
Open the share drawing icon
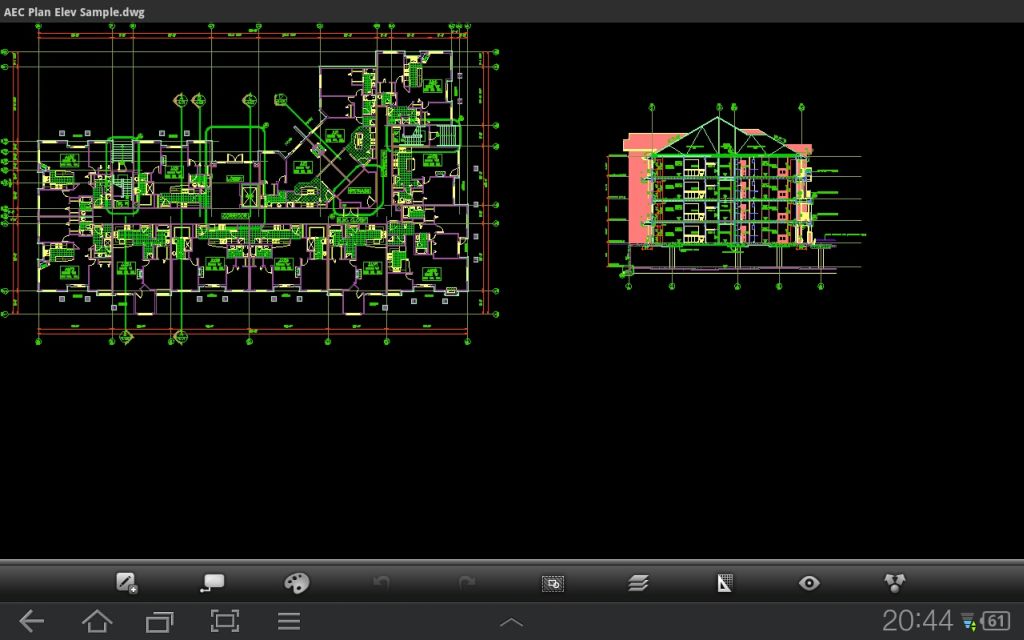(894, 583)
